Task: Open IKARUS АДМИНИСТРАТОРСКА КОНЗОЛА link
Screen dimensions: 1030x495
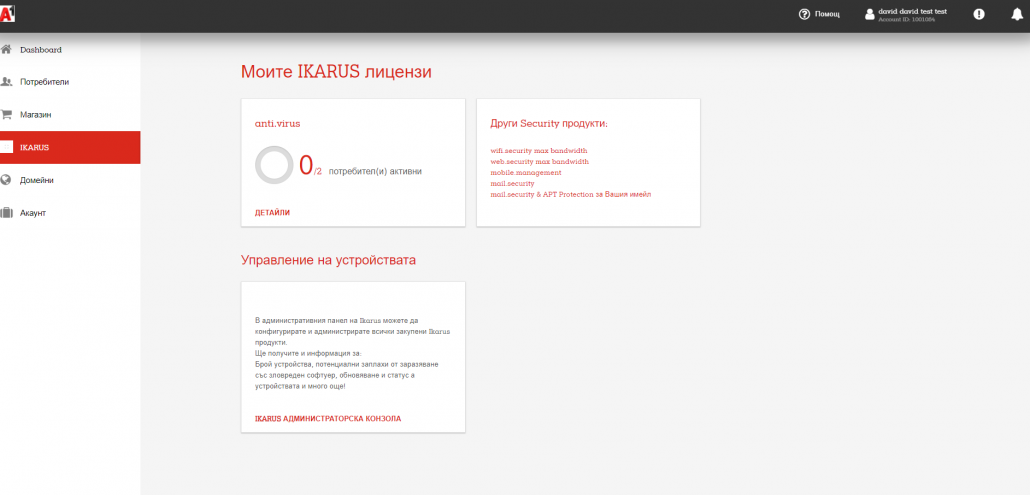Action: pos(328,418)
